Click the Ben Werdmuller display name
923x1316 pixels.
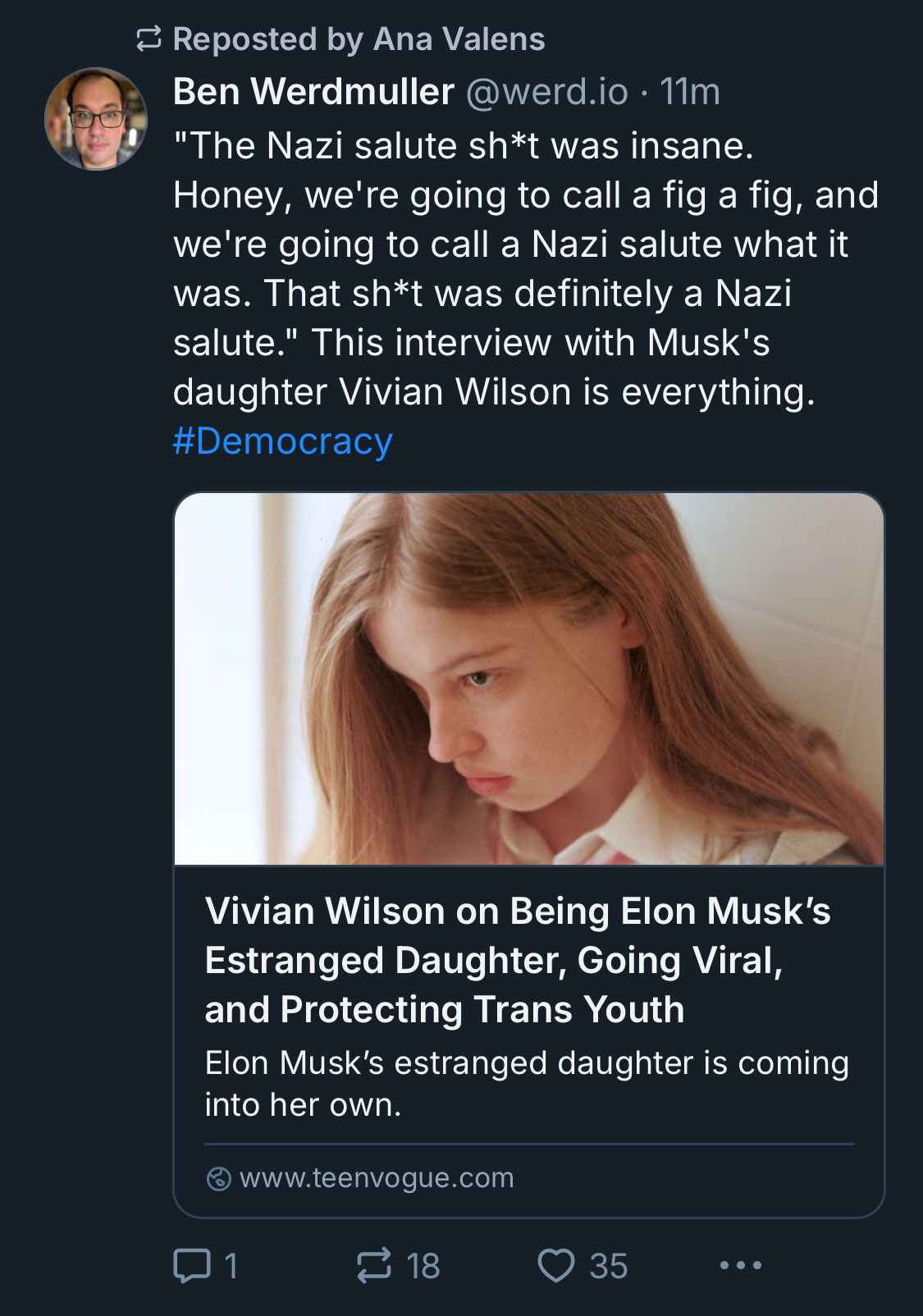(x=313, y=92)
